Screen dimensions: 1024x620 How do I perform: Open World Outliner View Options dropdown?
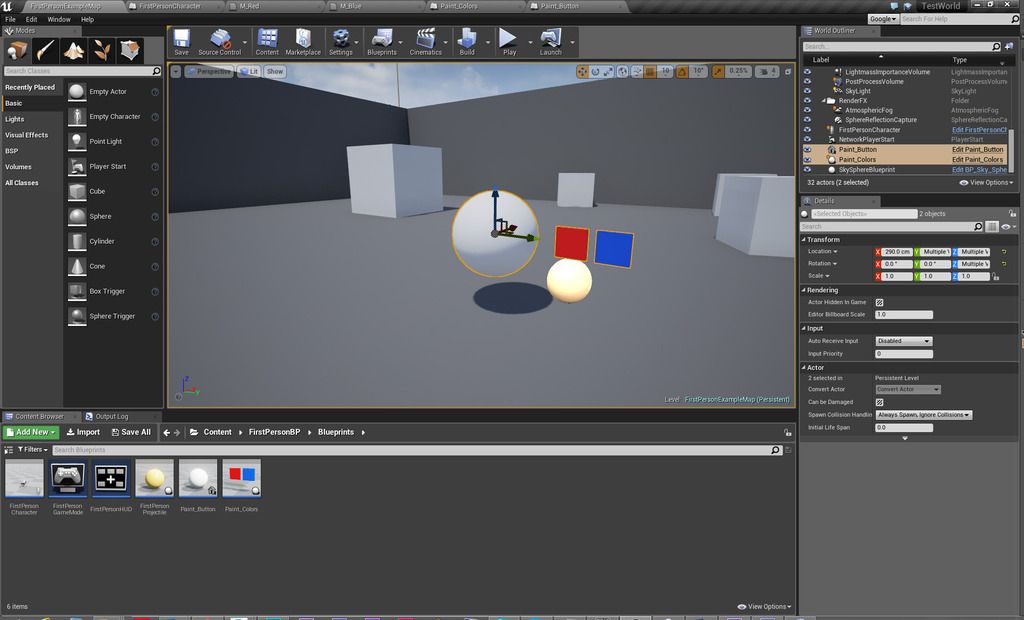[986, 183]
